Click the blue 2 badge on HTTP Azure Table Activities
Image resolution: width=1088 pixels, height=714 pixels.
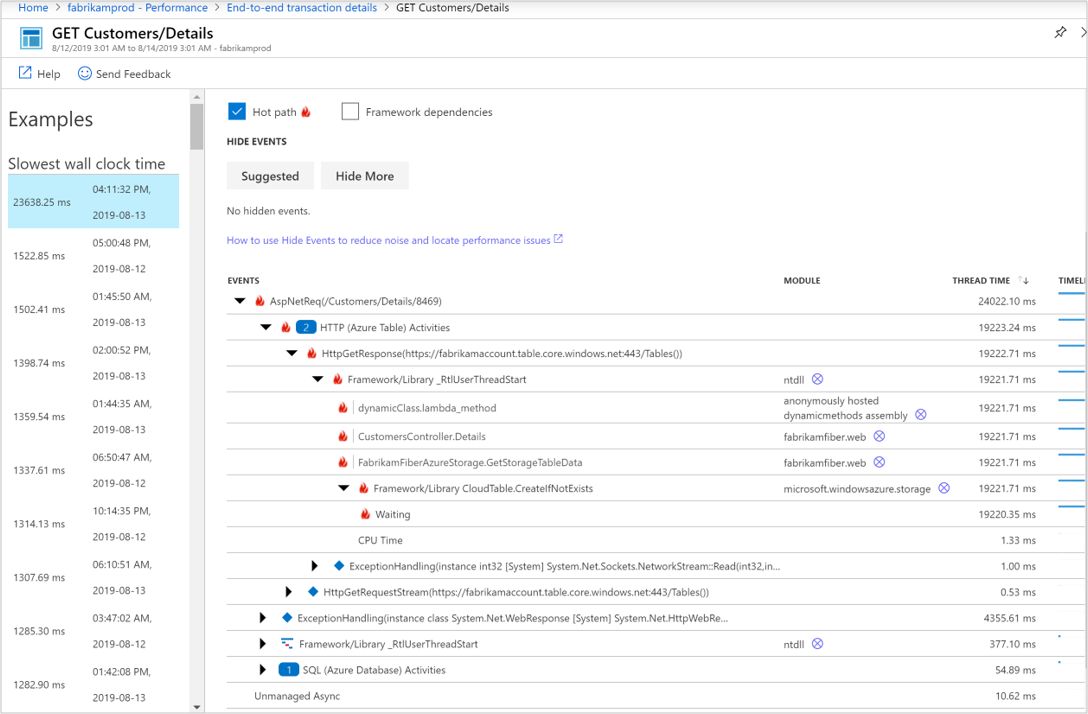[306, 327]
